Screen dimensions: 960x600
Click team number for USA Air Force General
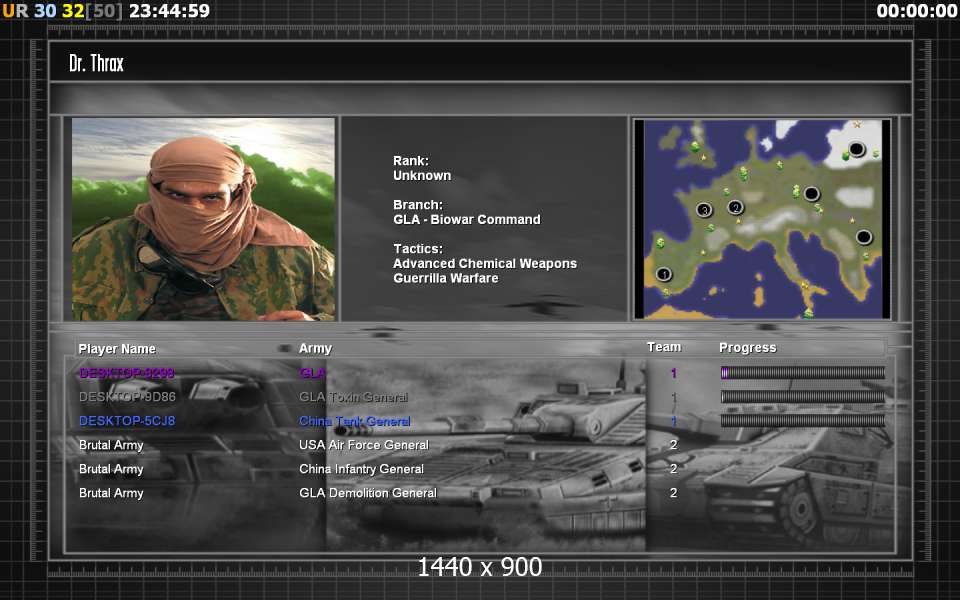point(673,445)
